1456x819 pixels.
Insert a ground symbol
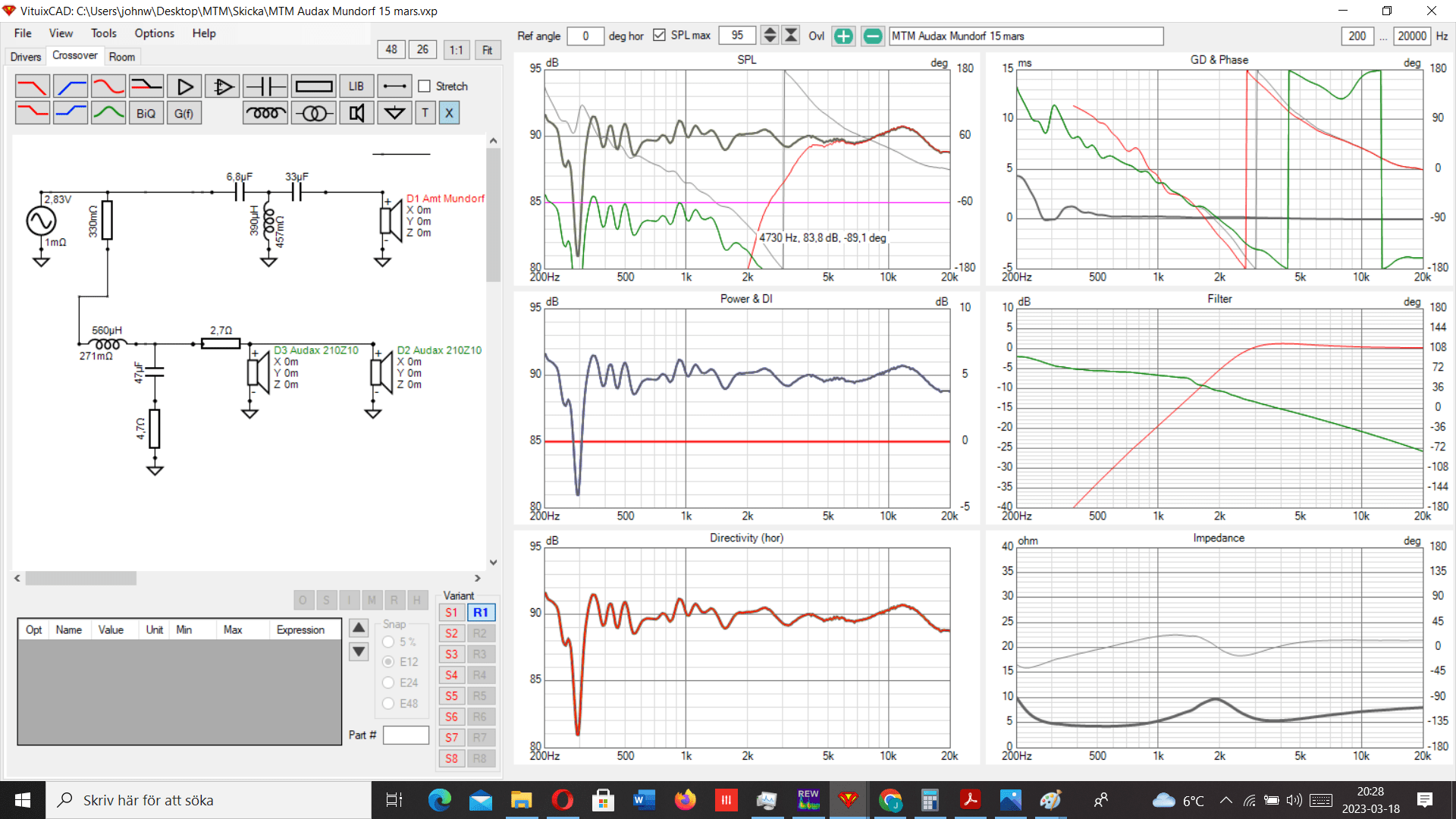pos(394,113)
